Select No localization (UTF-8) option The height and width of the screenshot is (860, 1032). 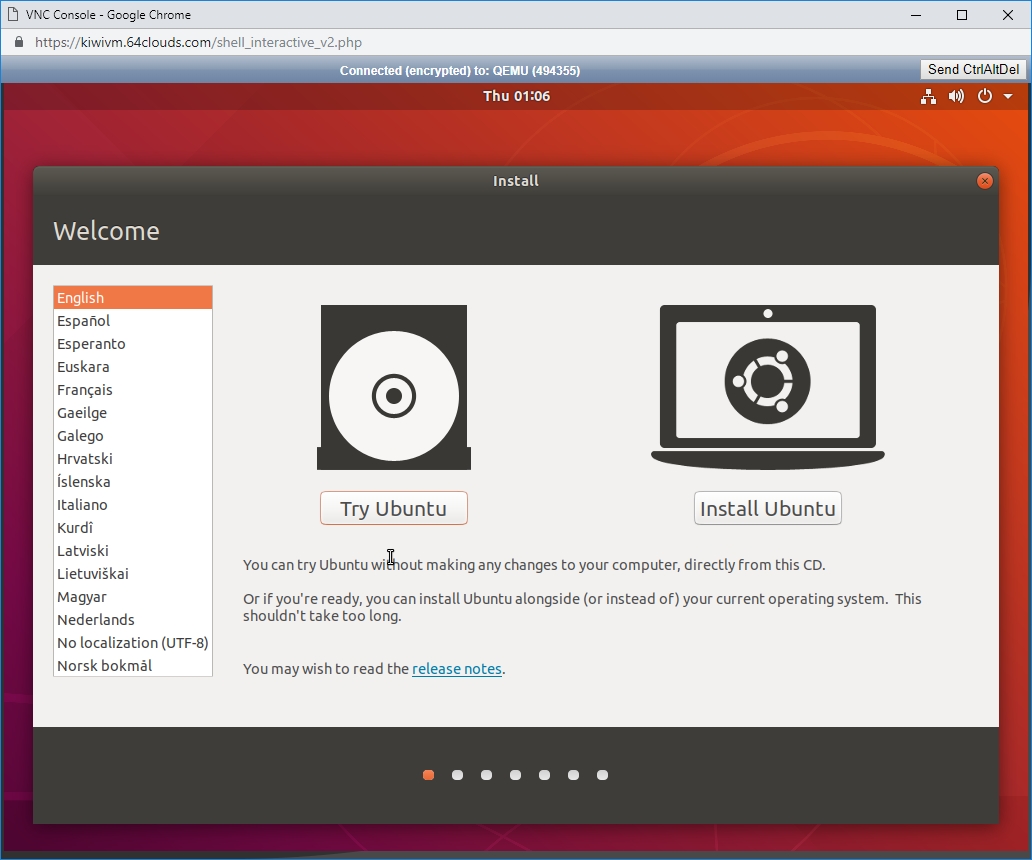(132, 643)
